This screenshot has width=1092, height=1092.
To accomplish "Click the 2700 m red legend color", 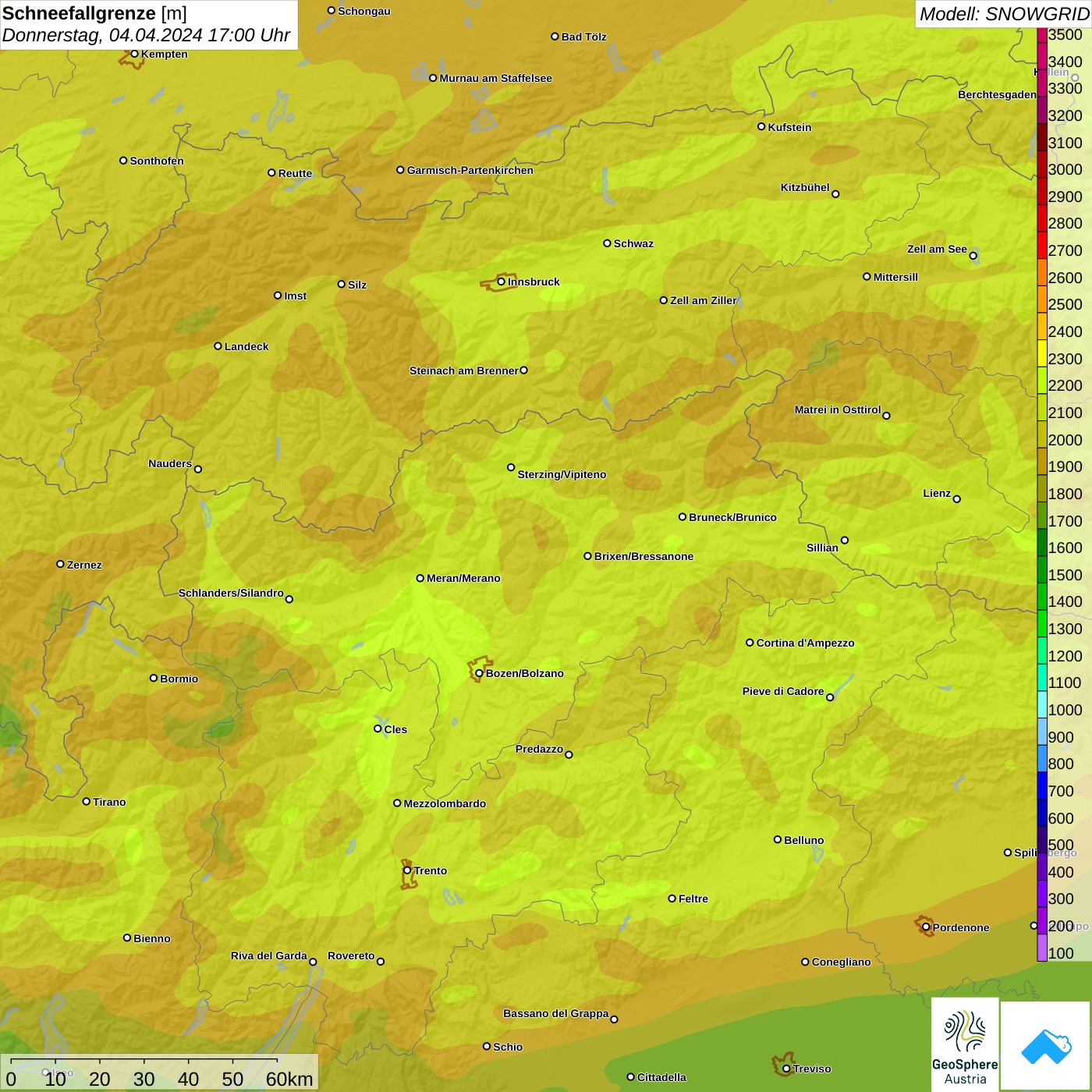I will coord(1042,245).
